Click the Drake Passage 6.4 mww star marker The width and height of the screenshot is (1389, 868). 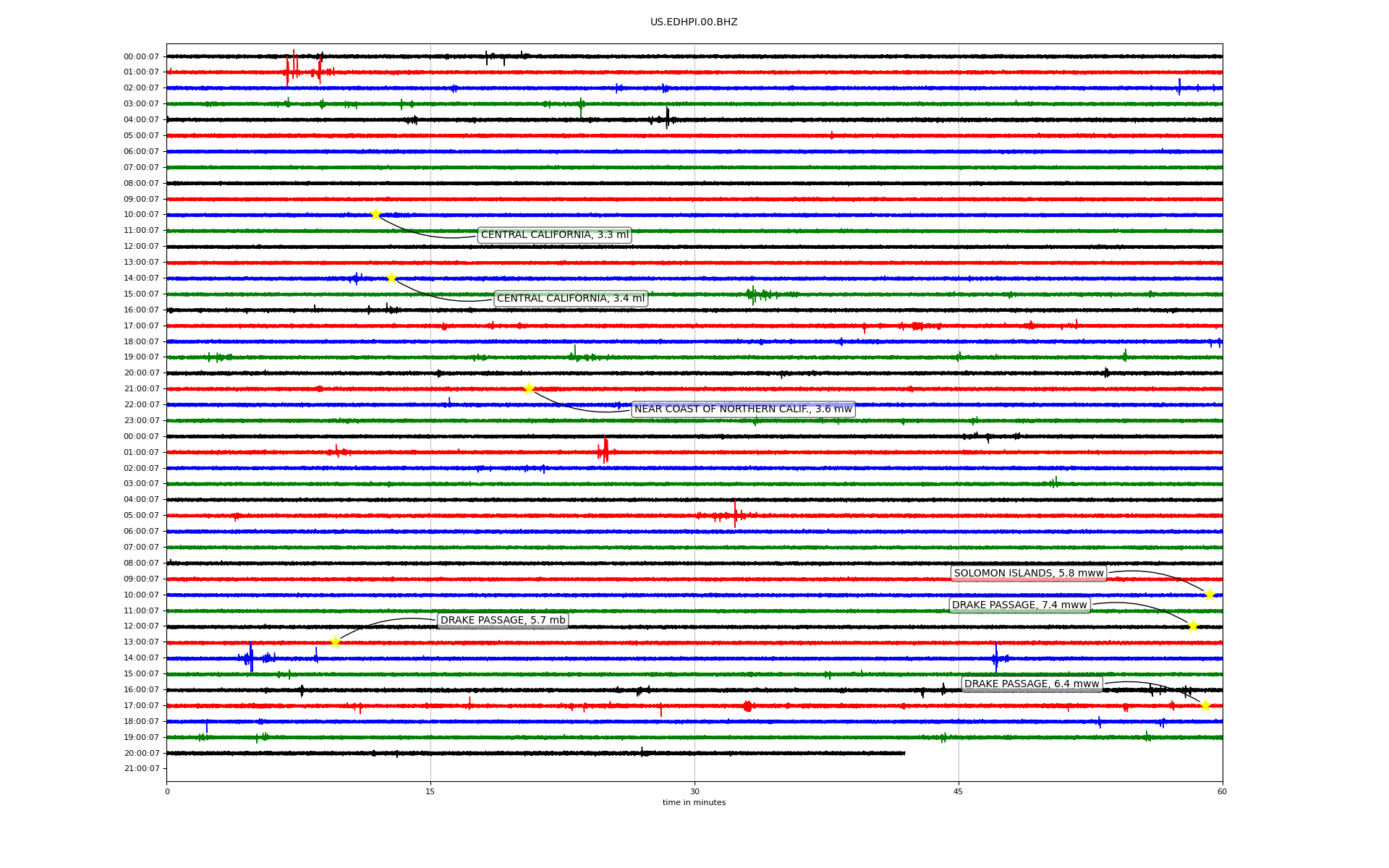[x=1205, y=705]
